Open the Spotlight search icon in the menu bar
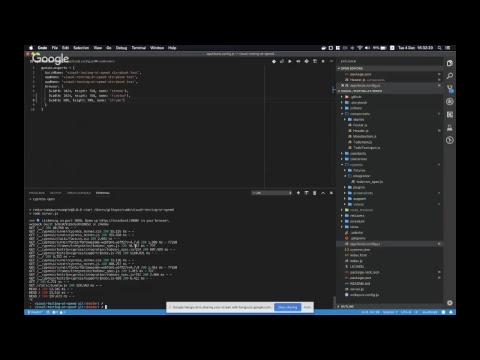Screen dimensions: 480x360 440,48
